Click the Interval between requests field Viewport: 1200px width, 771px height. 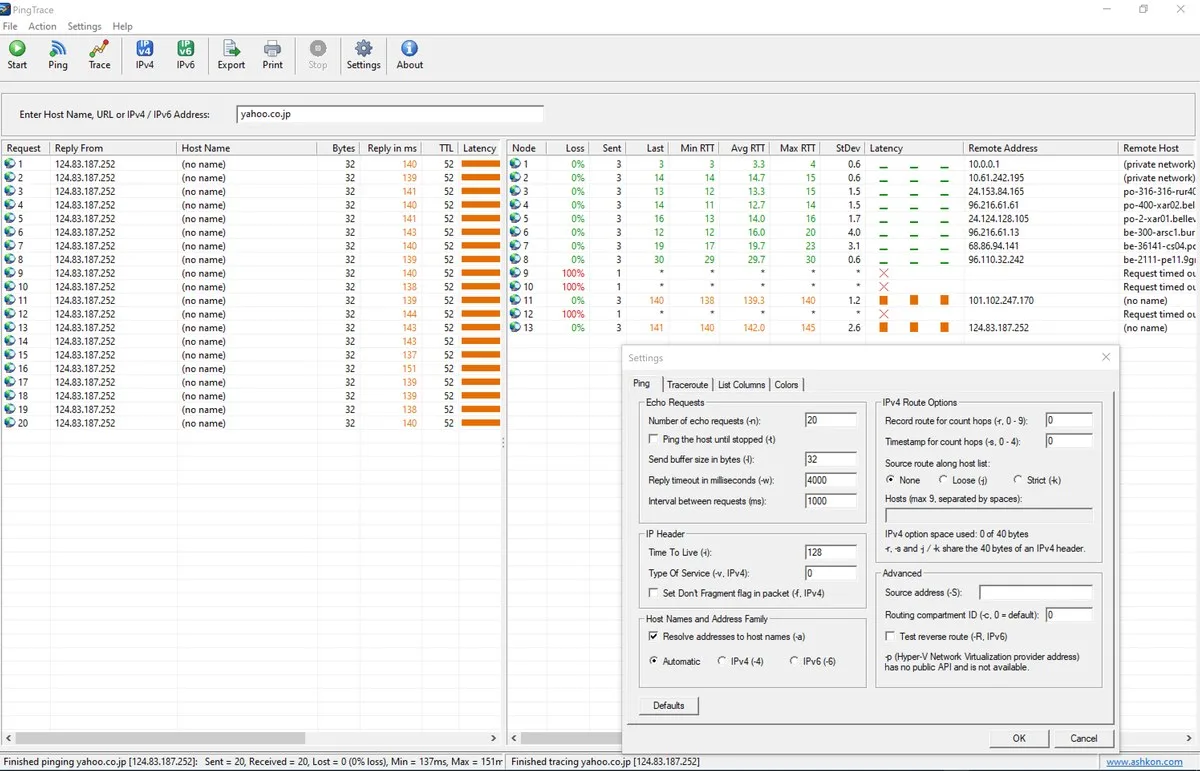(831, 501)
